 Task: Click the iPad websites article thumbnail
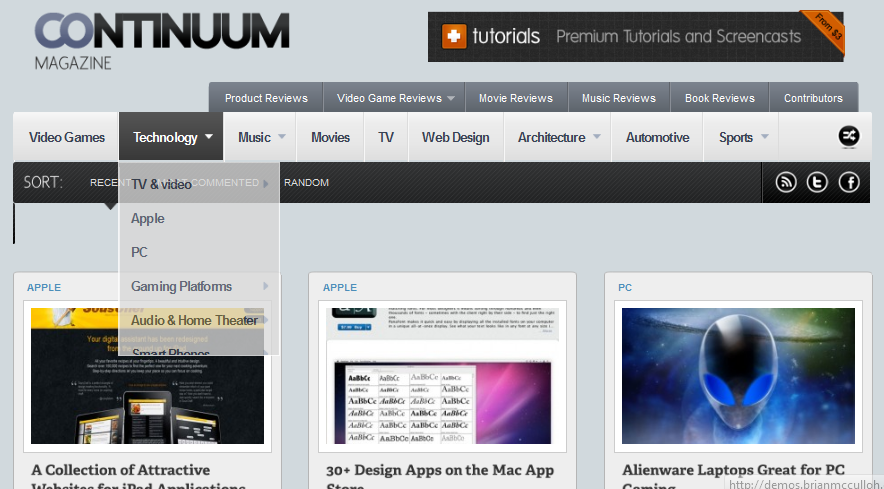(x=147, y=376)
